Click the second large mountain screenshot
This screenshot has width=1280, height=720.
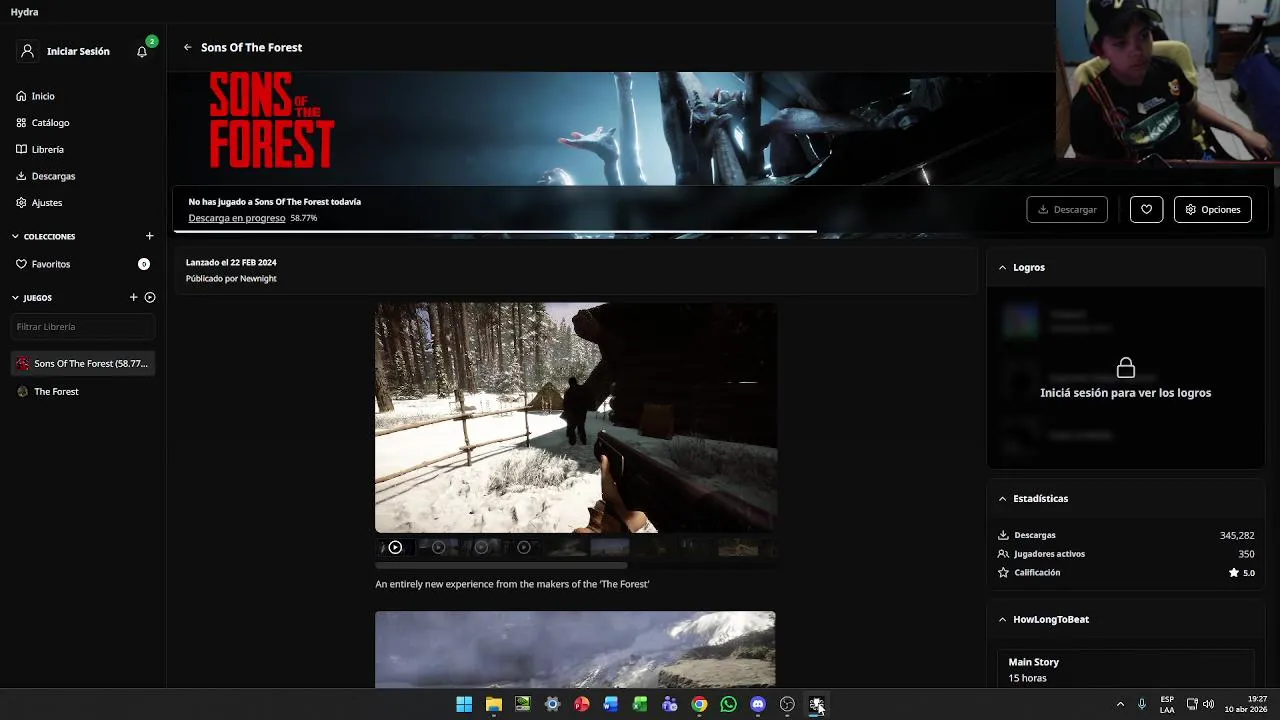point(575,649)
